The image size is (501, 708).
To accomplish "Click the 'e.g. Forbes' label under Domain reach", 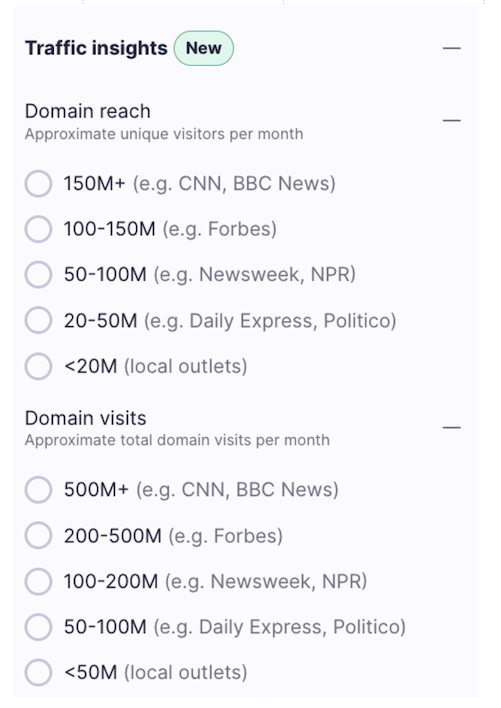I will coord(220,229).
